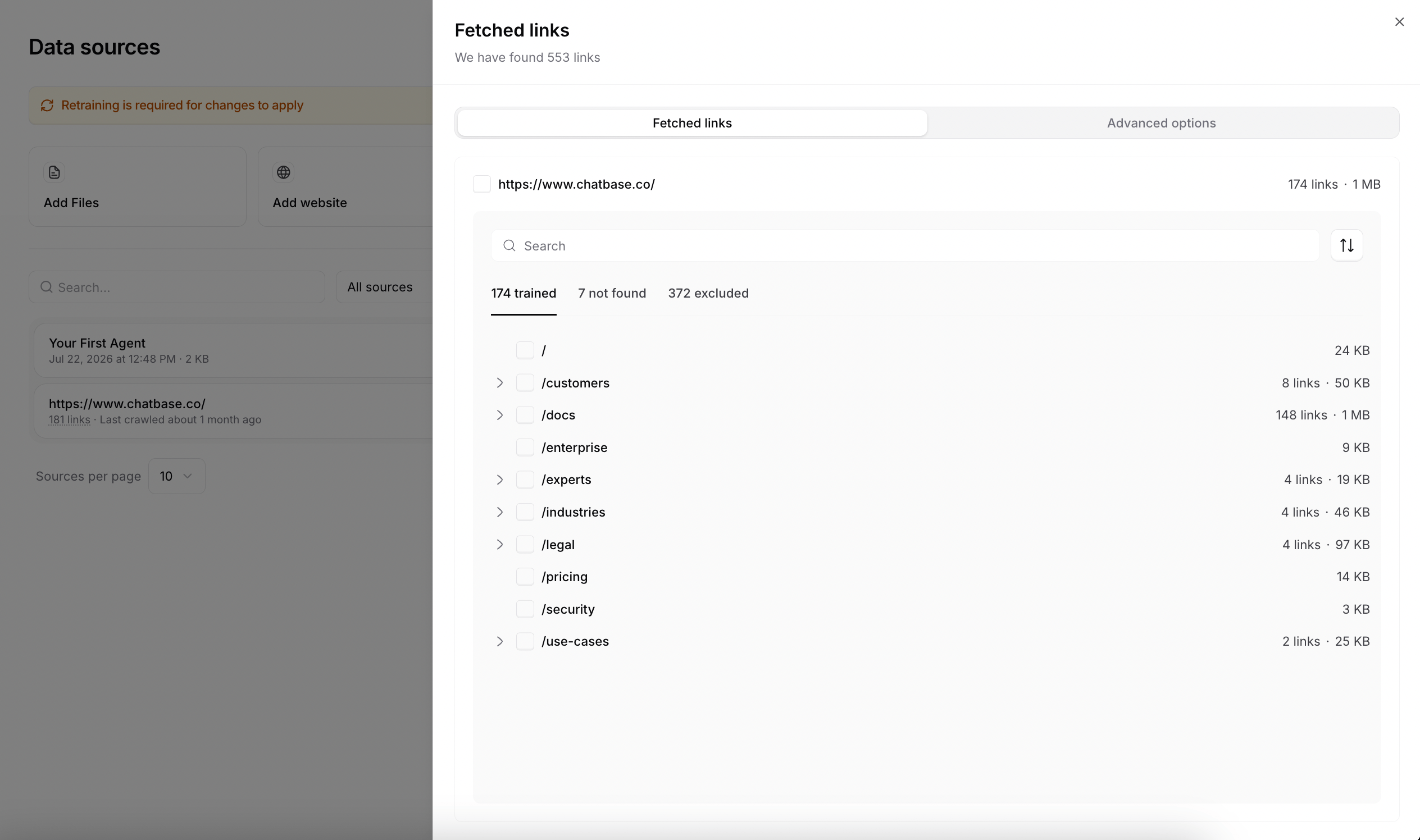Tick the https://www.chatbase.co/ root checkbox
The image size is (1420, 840).
click(481, 184)
